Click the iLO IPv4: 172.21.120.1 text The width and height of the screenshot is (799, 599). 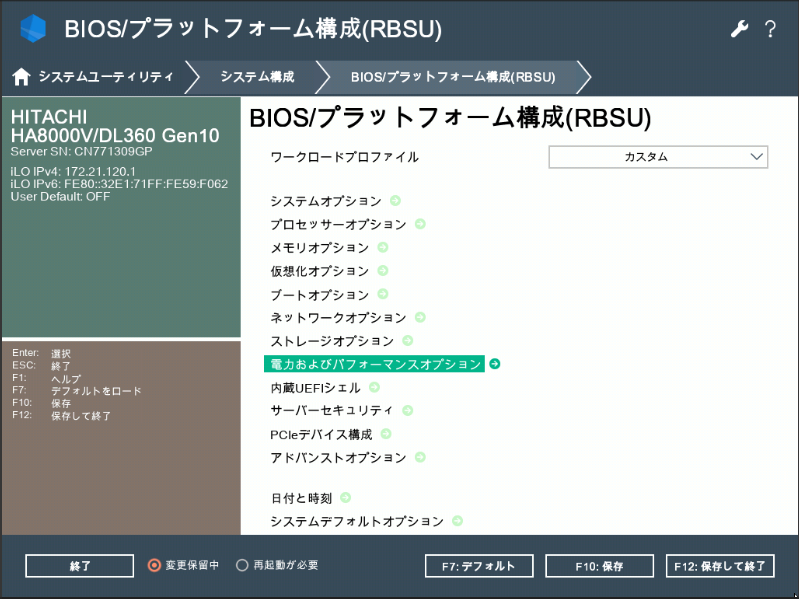73,171
